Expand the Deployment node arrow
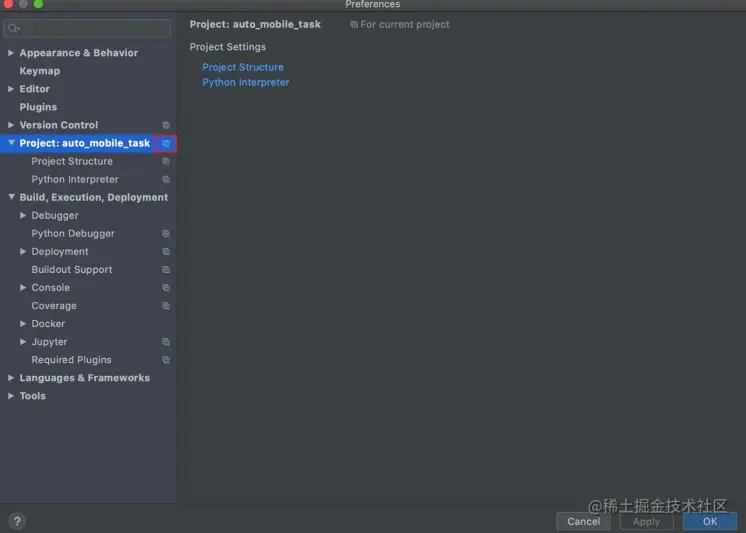Image resolution: width=746 pixels, height=533 pixels. [x=23, y=252]
